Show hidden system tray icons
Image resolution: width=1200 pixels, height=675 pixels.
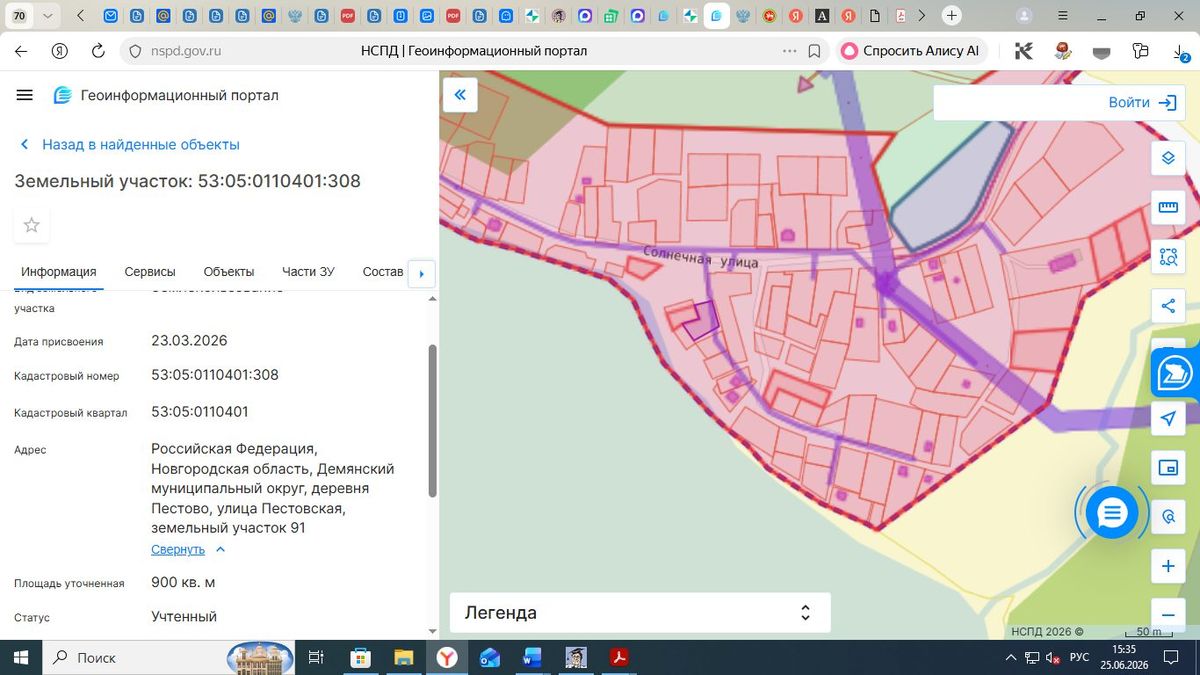(x=1009, y=657)
